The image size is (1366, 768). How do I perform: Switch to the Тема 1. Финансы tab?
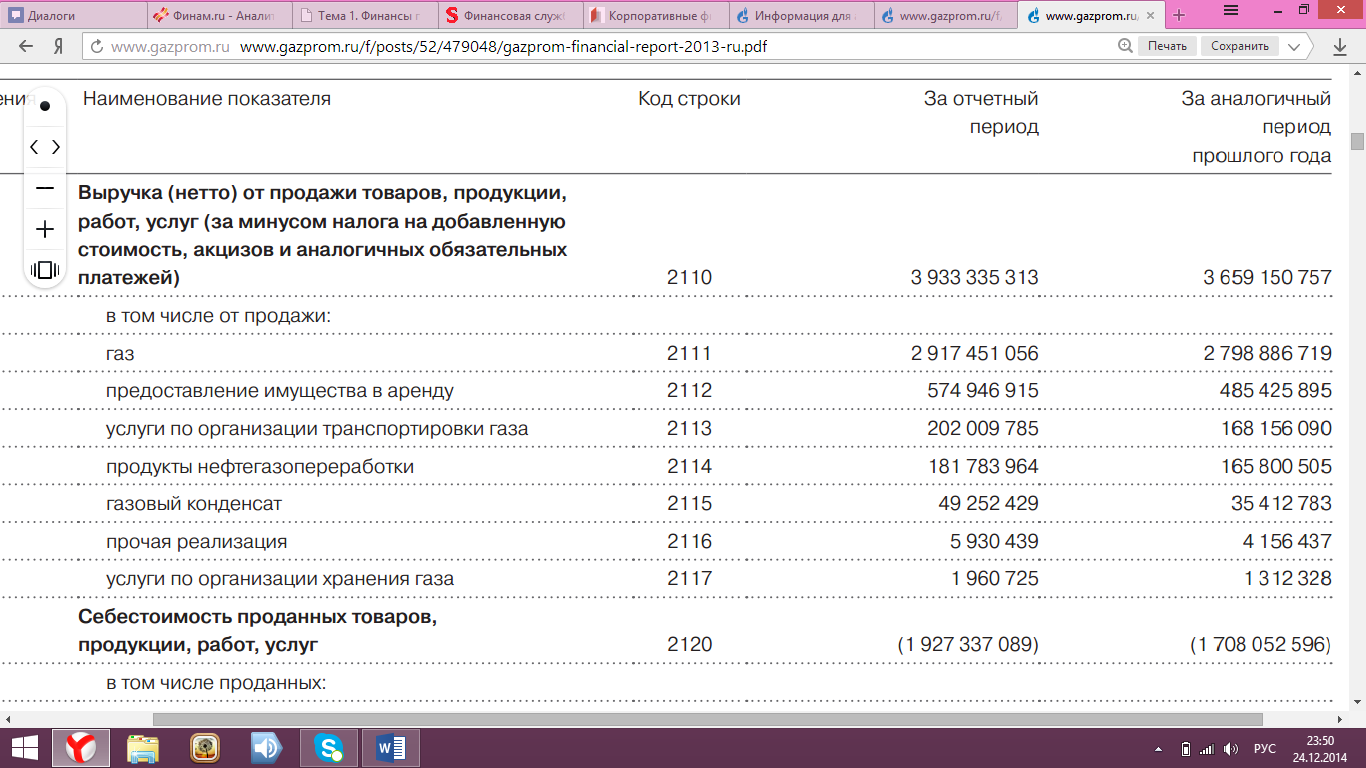365,15
